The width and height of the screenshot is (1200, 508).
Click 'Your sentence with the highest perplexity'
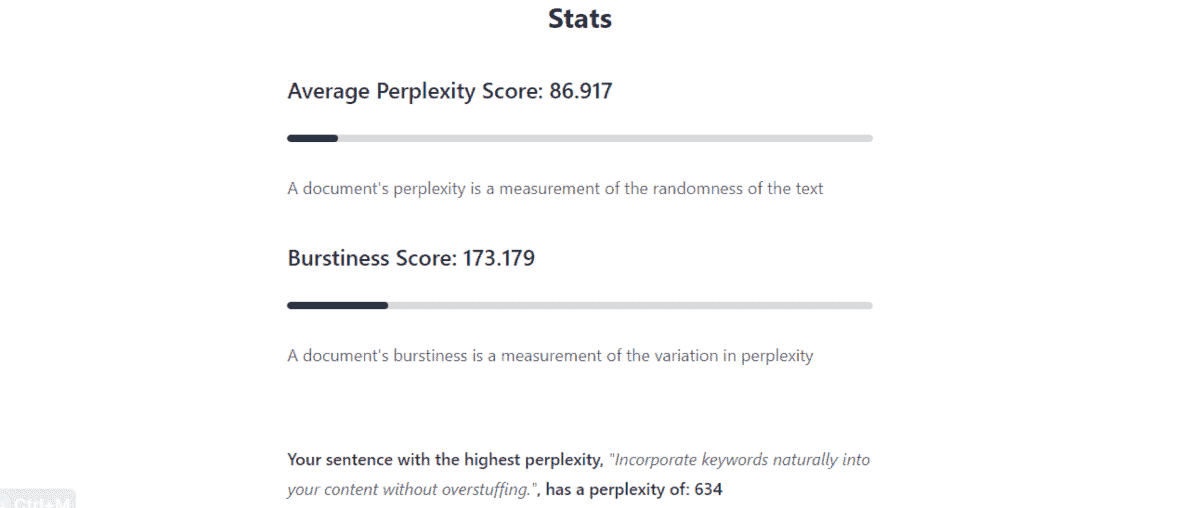444,460
